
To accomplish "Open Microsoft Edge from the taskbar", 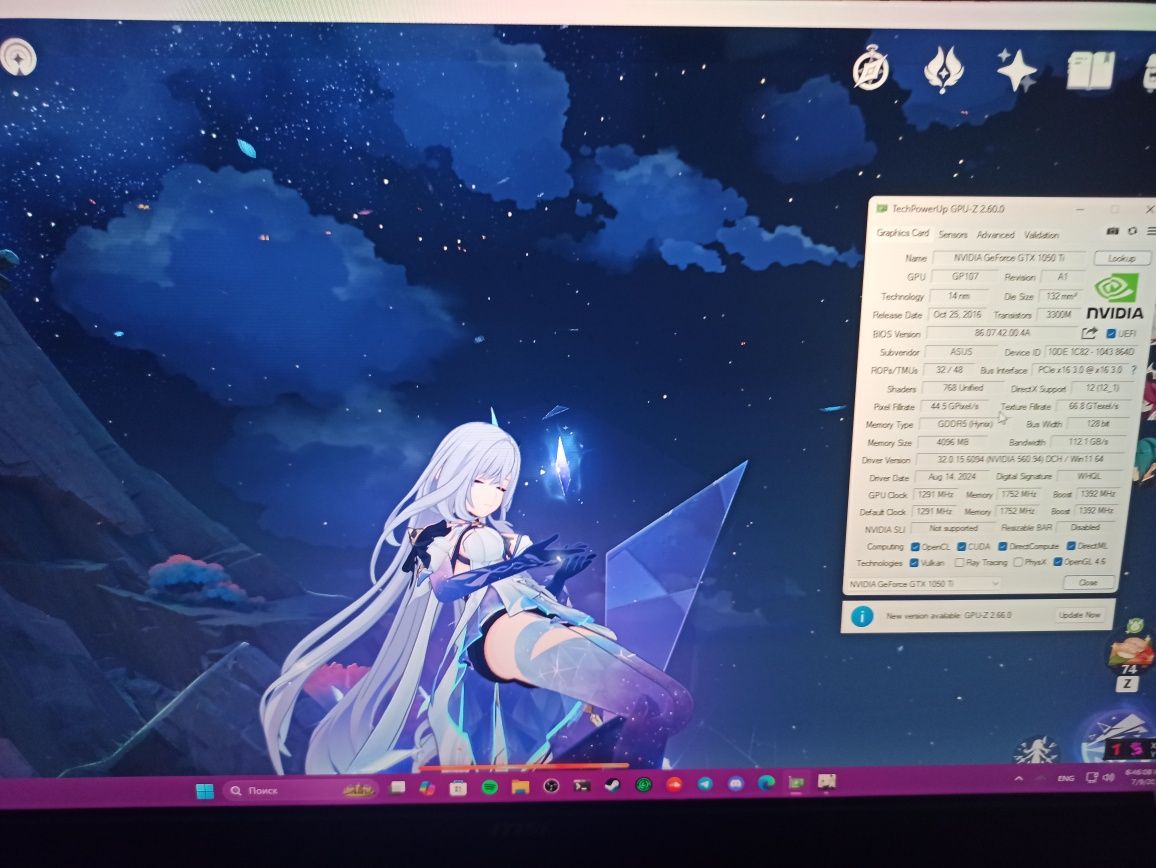I will click(x=767, y=782).
